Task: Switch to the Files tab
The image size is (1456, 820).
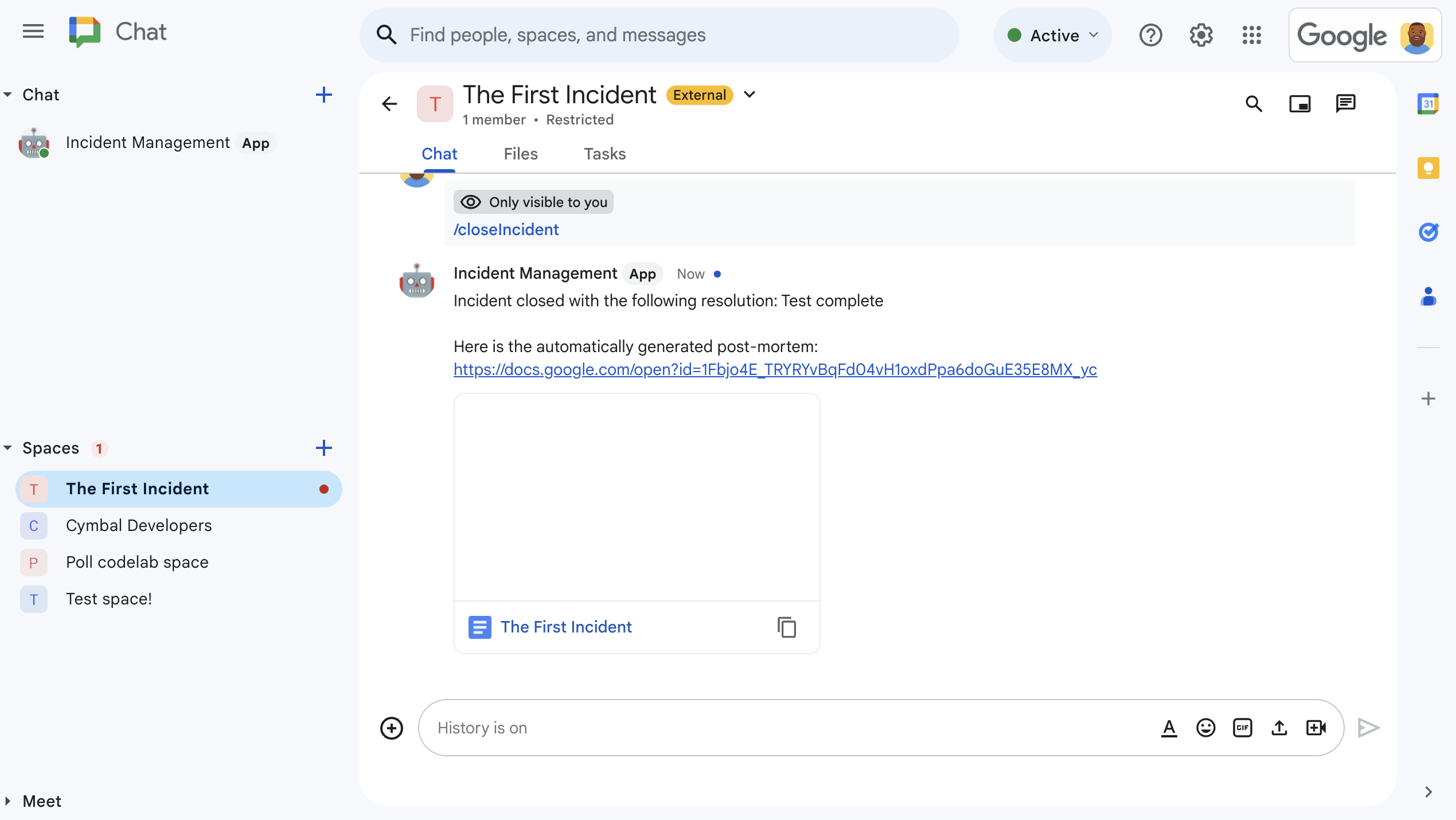Action: pos(520,153)
